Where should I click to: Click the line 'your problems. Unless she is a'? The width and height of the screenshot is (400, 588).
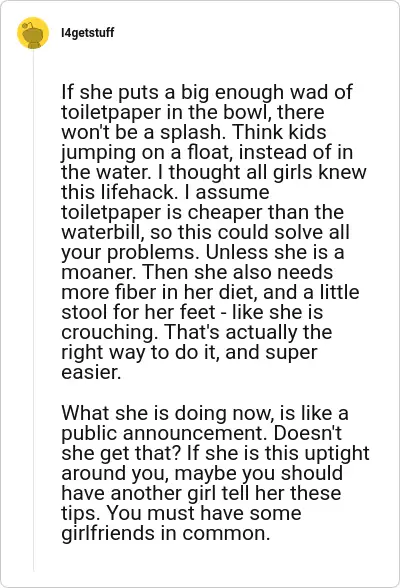coord(202,252)
